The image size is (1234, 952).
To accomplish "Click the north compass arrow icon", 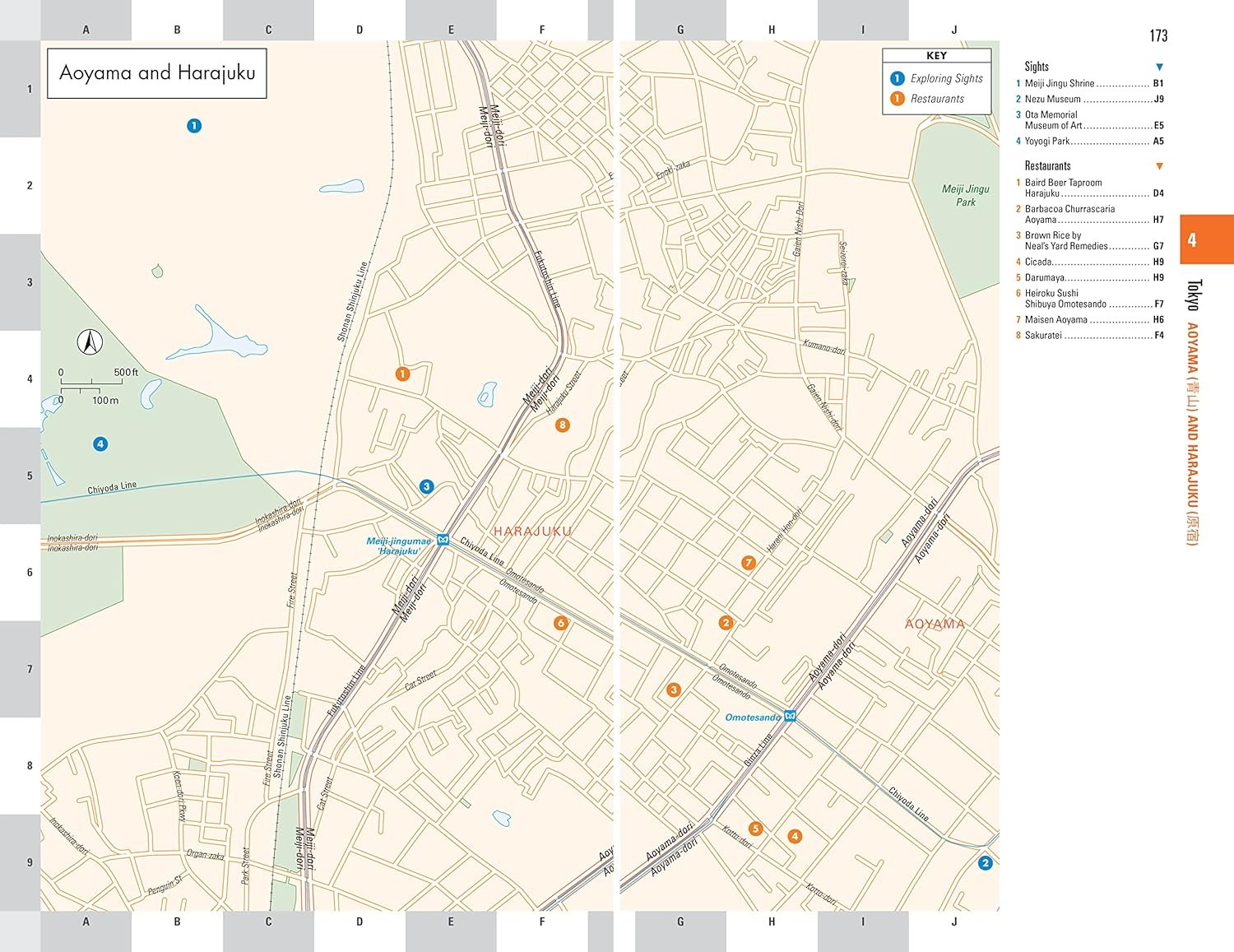I will click(90, 341).
